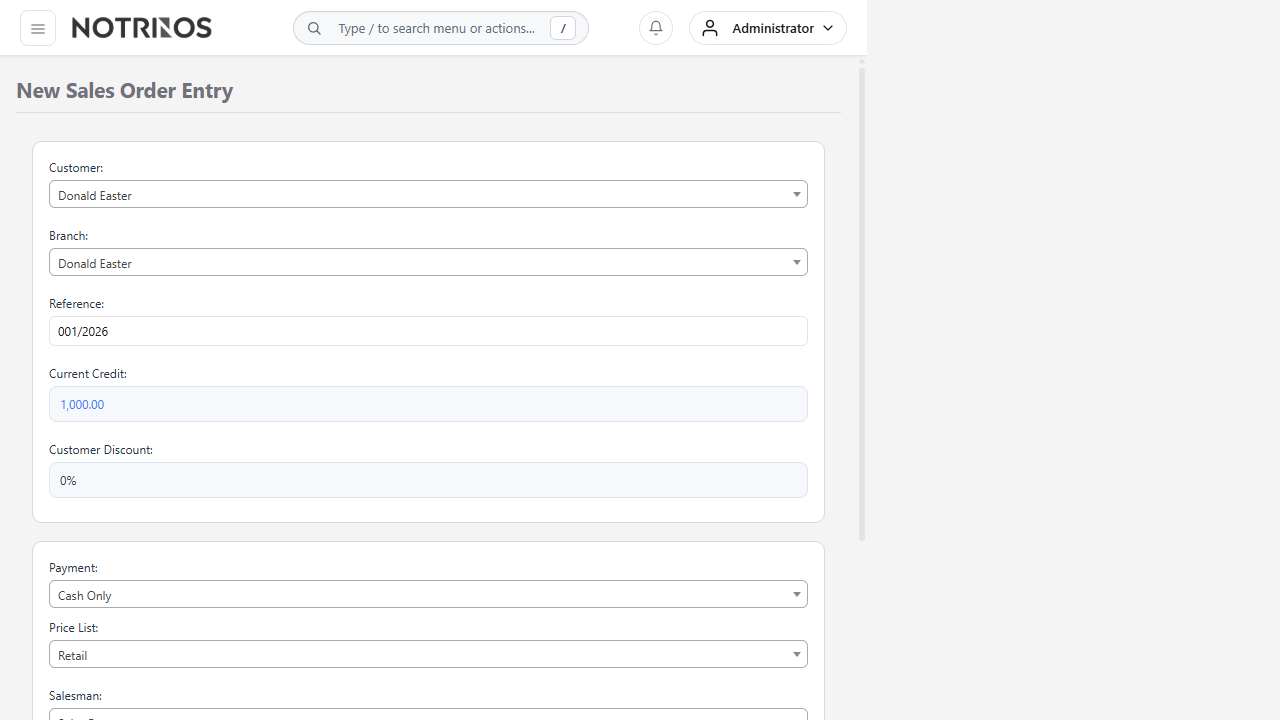
Task: Click the scroll-up arrow on the scrollbar
Action: coord(862,61)
